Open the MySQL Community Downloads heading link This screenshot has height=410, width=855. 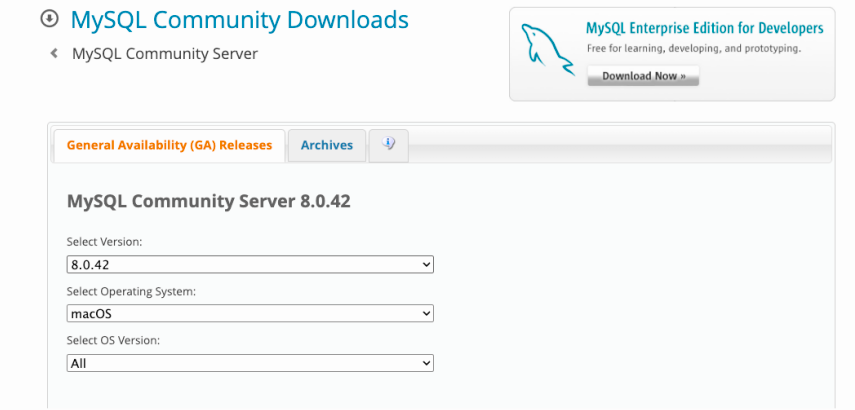[239, 19]
